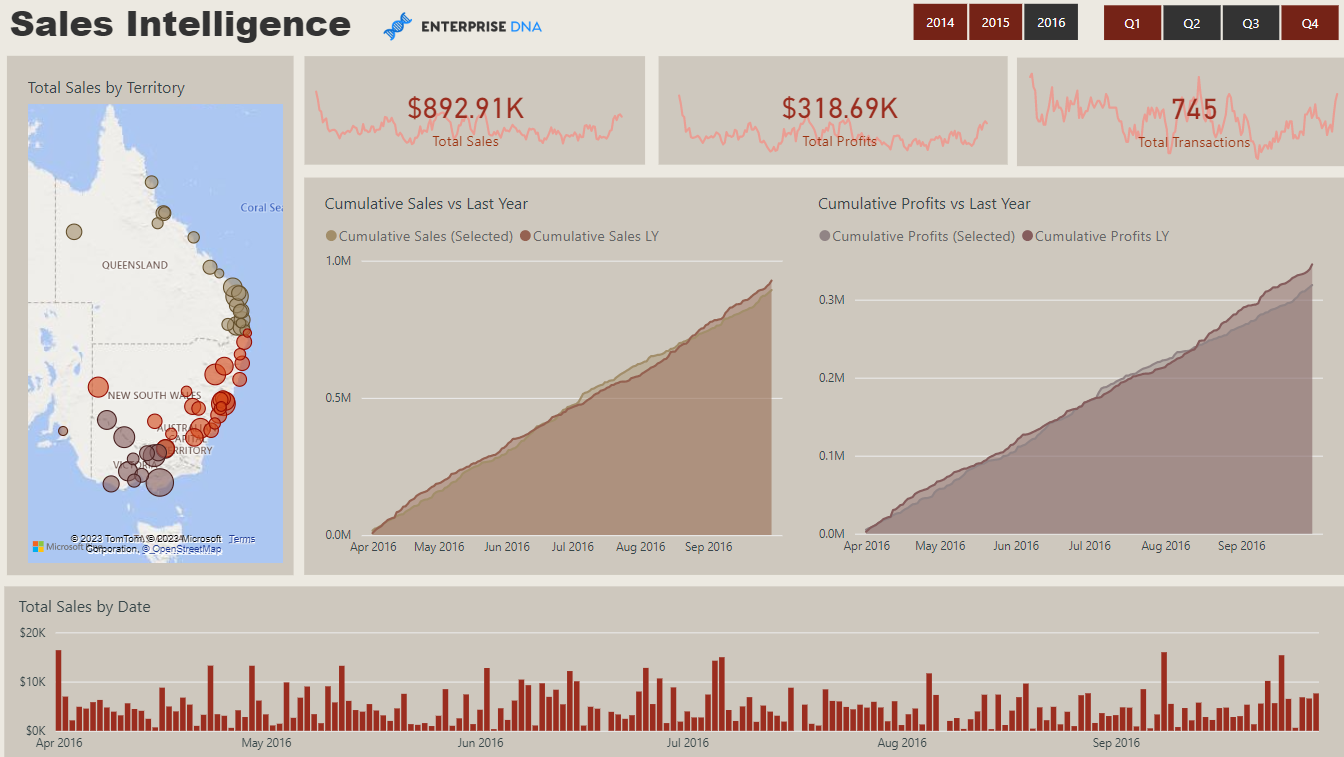Click Cumulative Profits LY legend marker
This screenshot has height=757, width=1344.
click(1027, 236)
